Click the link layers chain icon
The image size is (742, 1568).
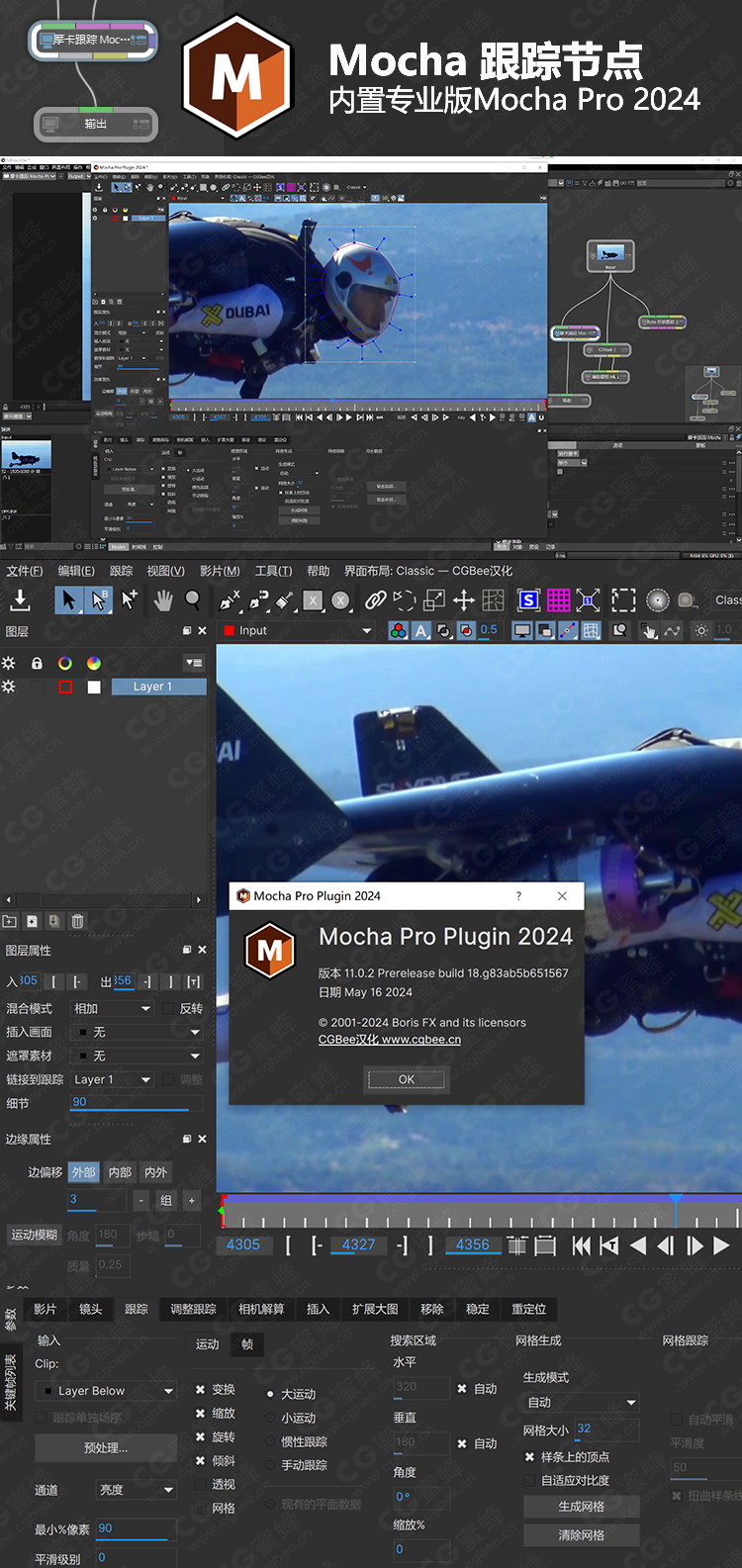376,600
